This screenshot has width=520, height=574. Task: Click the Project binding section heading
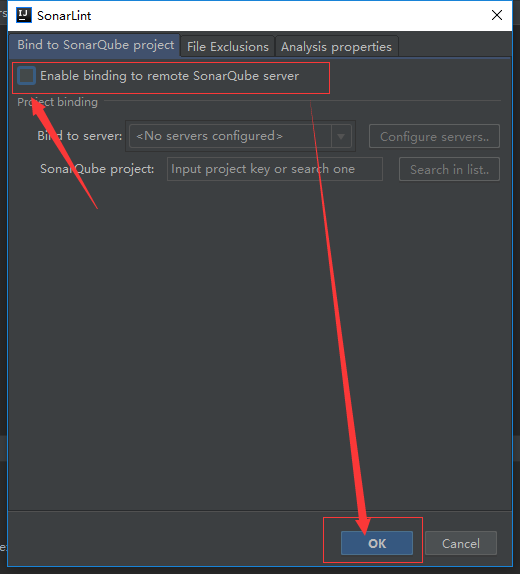click(x=57, y=102)
